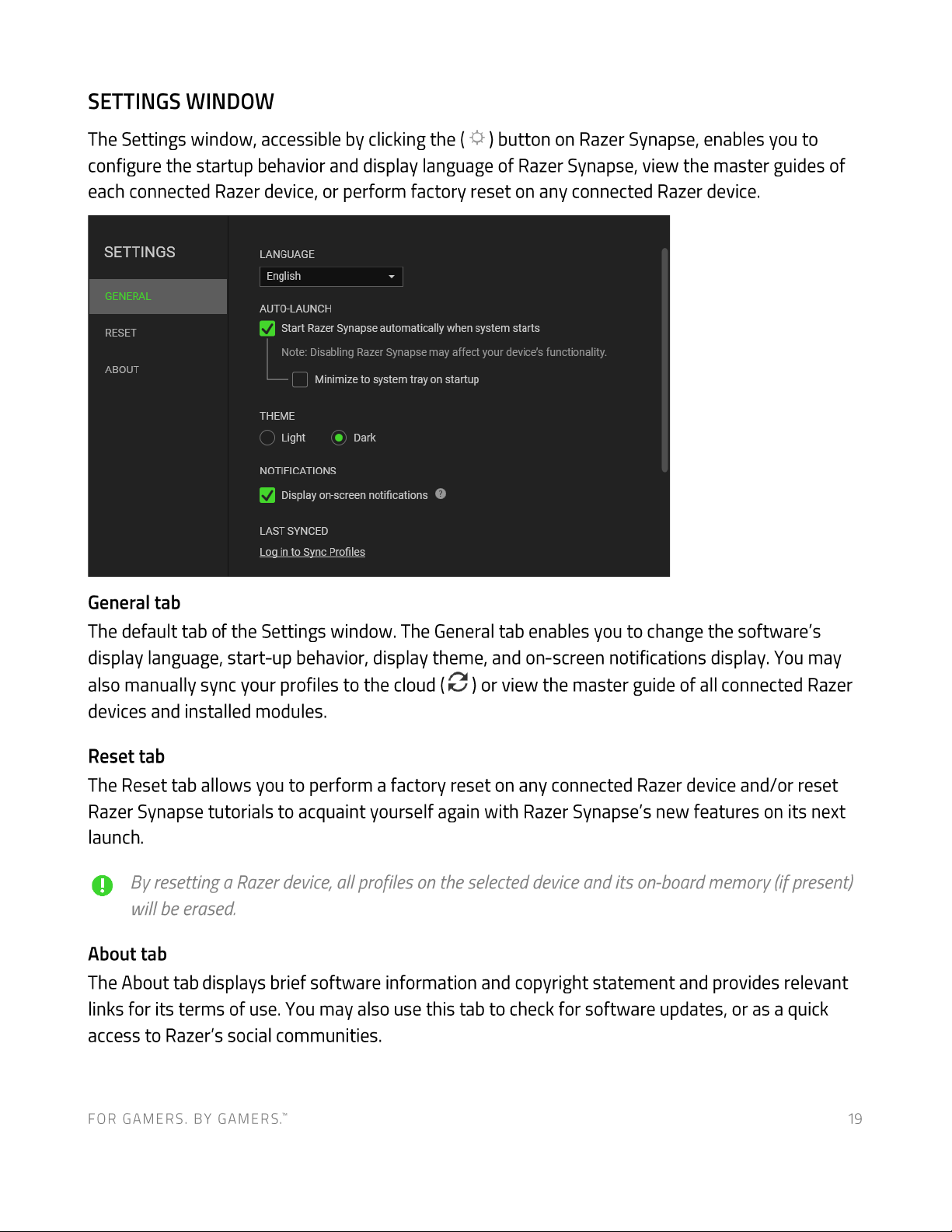This screenshot has width=952, height=1232.
Task: Click the Log in to Sync Profiles link
Action: tap(312, 552)
